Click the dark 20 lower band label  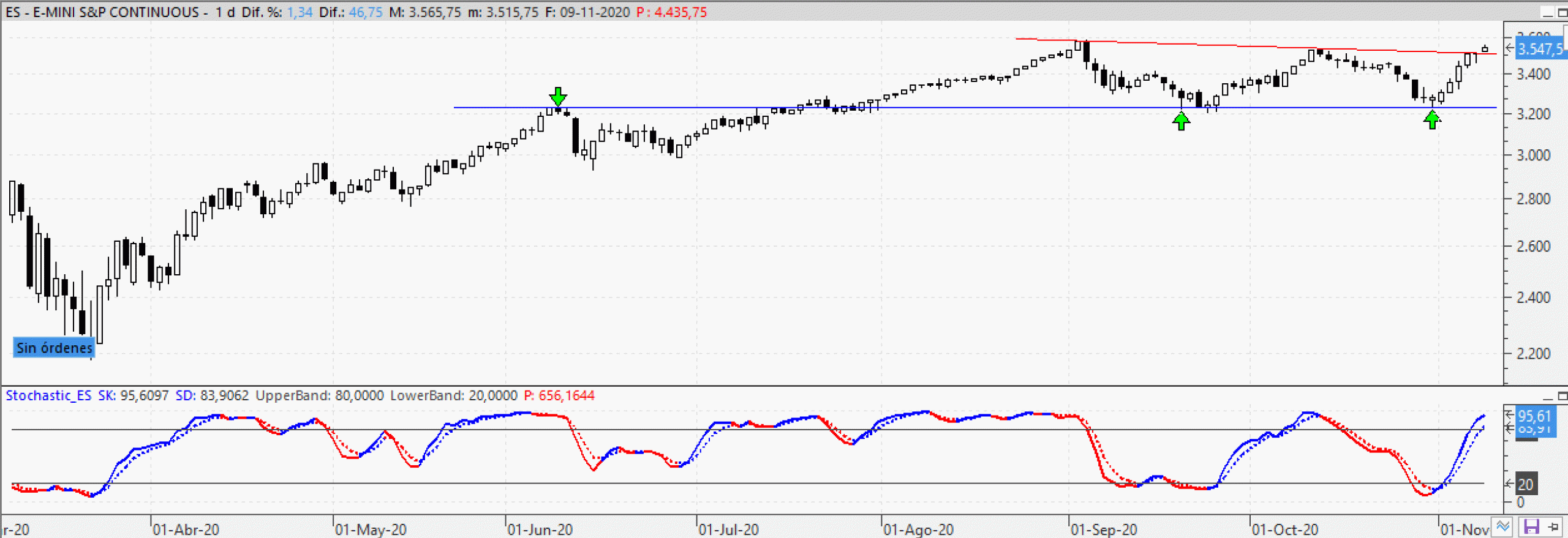click(x=1525, y=484)
